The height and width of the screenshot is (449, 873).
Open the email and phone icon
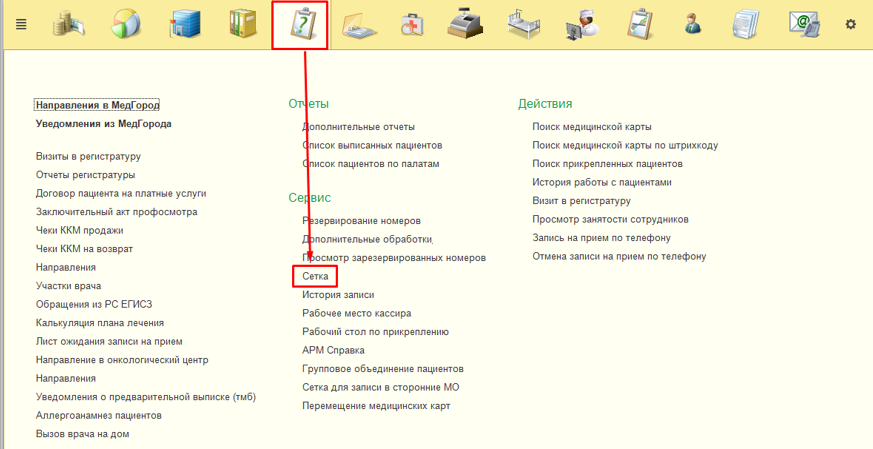tap(804, 24)
